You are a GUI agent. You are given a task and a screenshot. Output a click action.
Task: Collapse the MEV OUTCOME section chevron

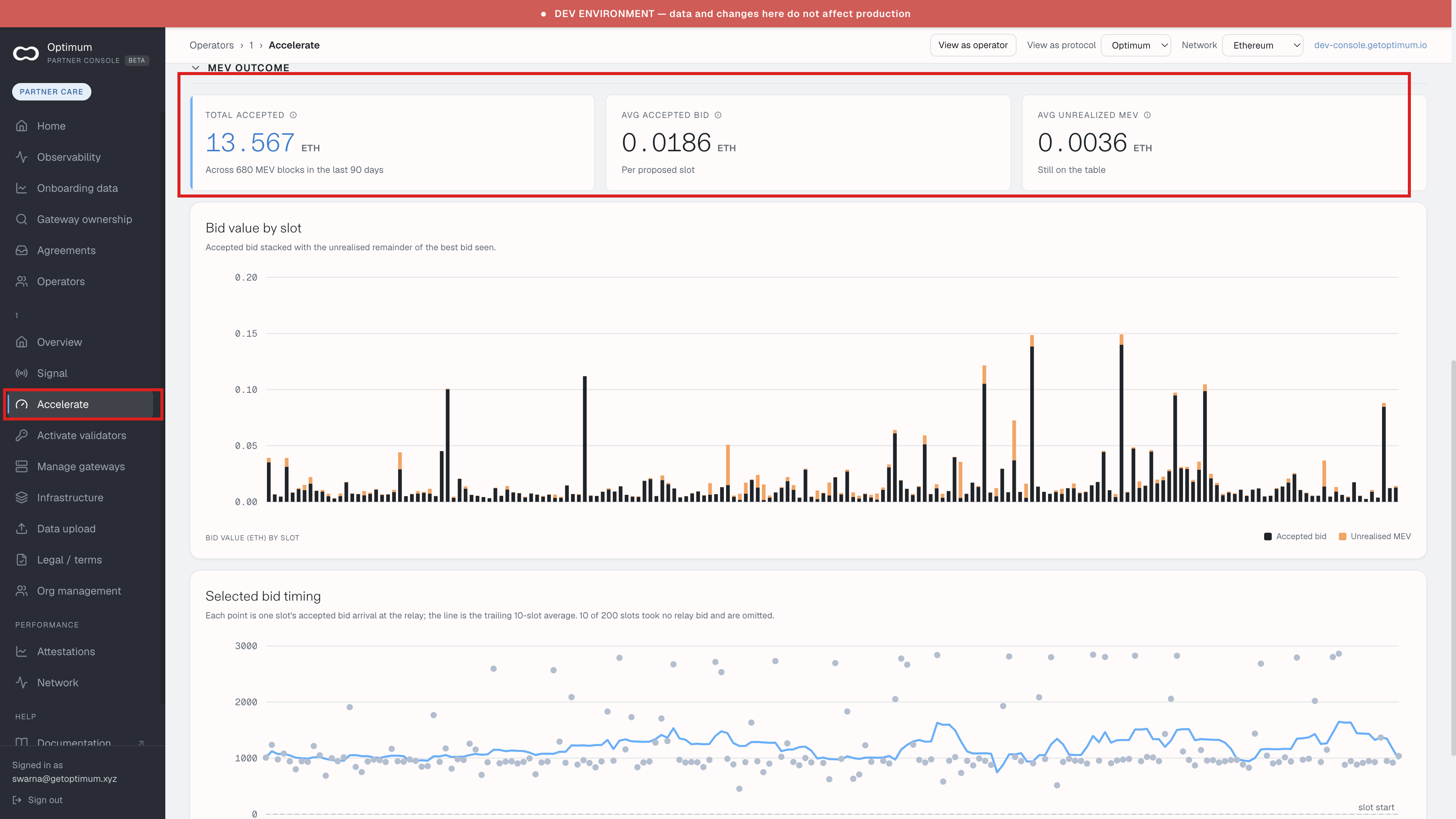[x=196, y=67]
